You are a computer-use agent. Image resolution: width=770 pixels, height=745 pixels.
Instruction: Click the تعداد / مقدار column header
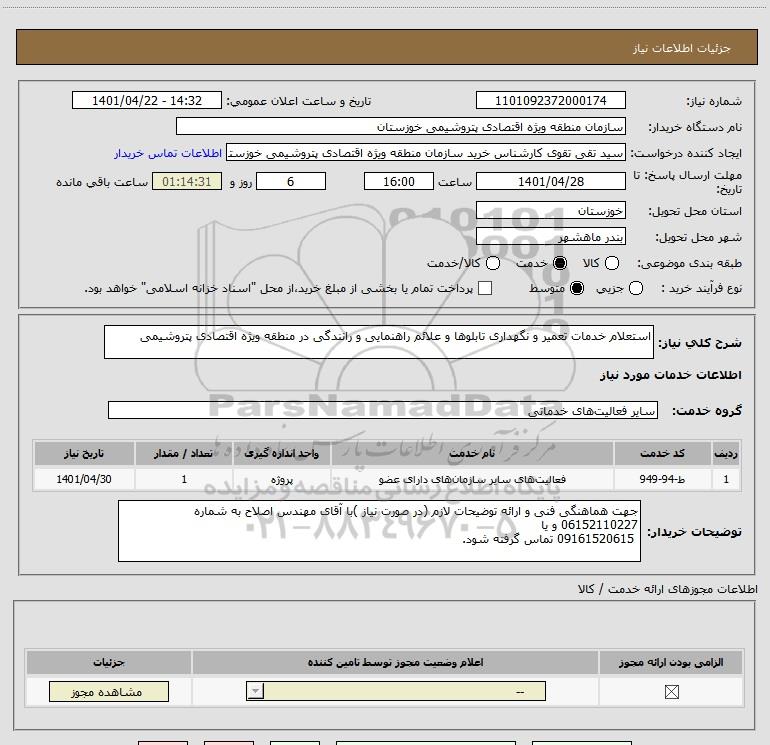pos(183,453)
